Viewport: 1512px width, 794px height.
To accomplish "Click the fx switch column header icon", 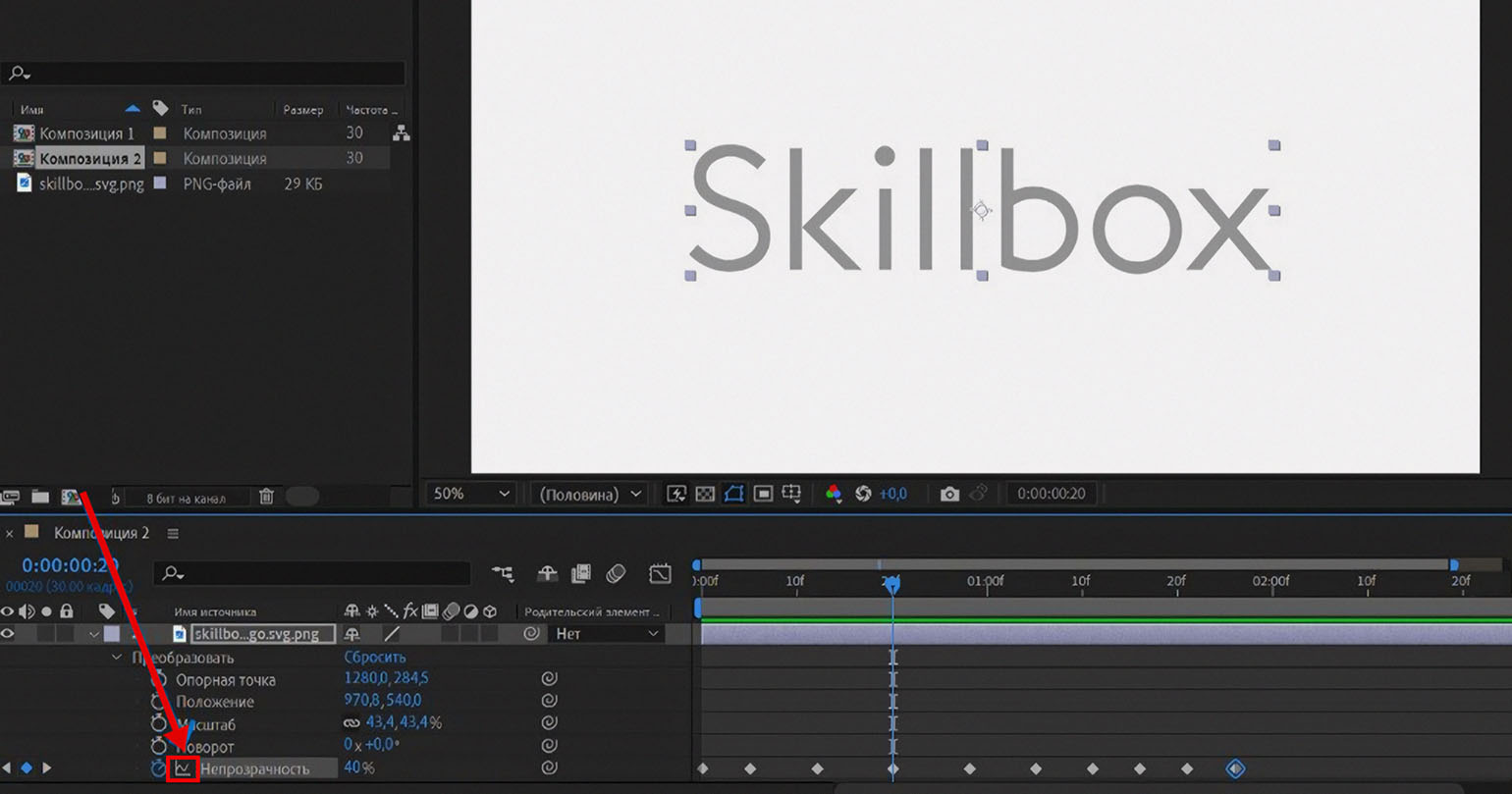I will coord(410,611).
